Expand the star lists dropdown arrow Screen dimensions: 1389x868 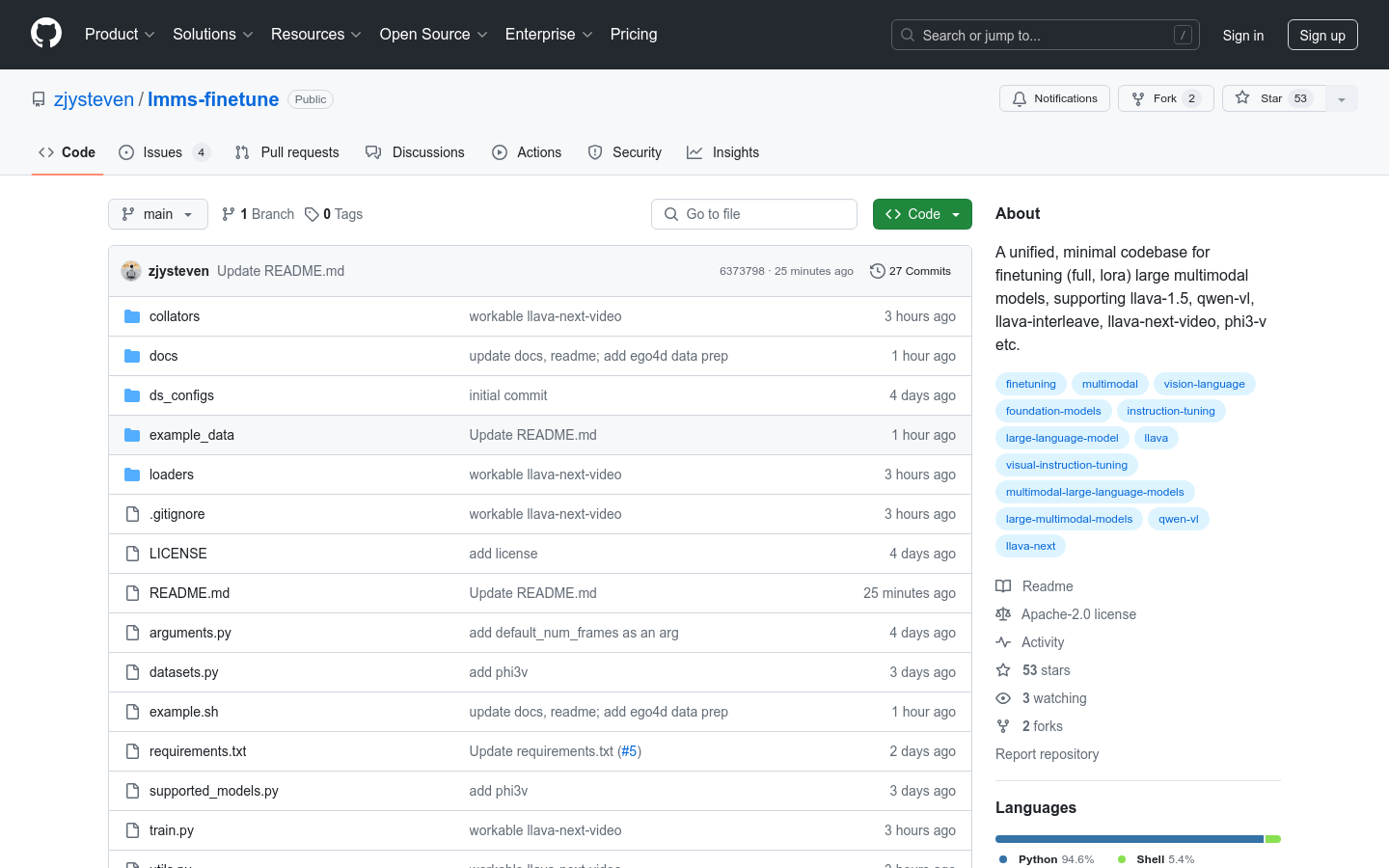coord(1342,98)
